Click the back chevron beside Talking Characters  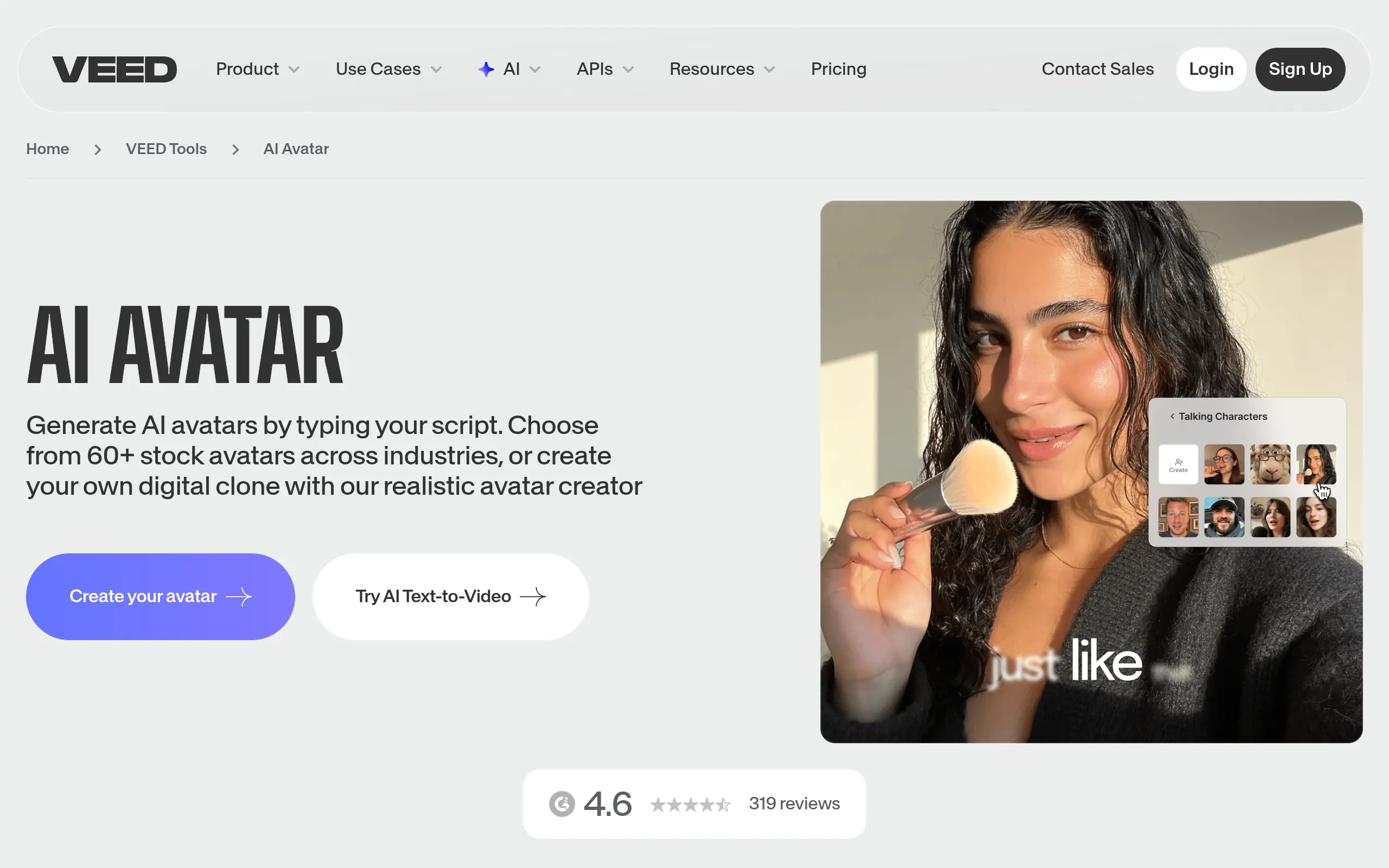pos(1171,417)
